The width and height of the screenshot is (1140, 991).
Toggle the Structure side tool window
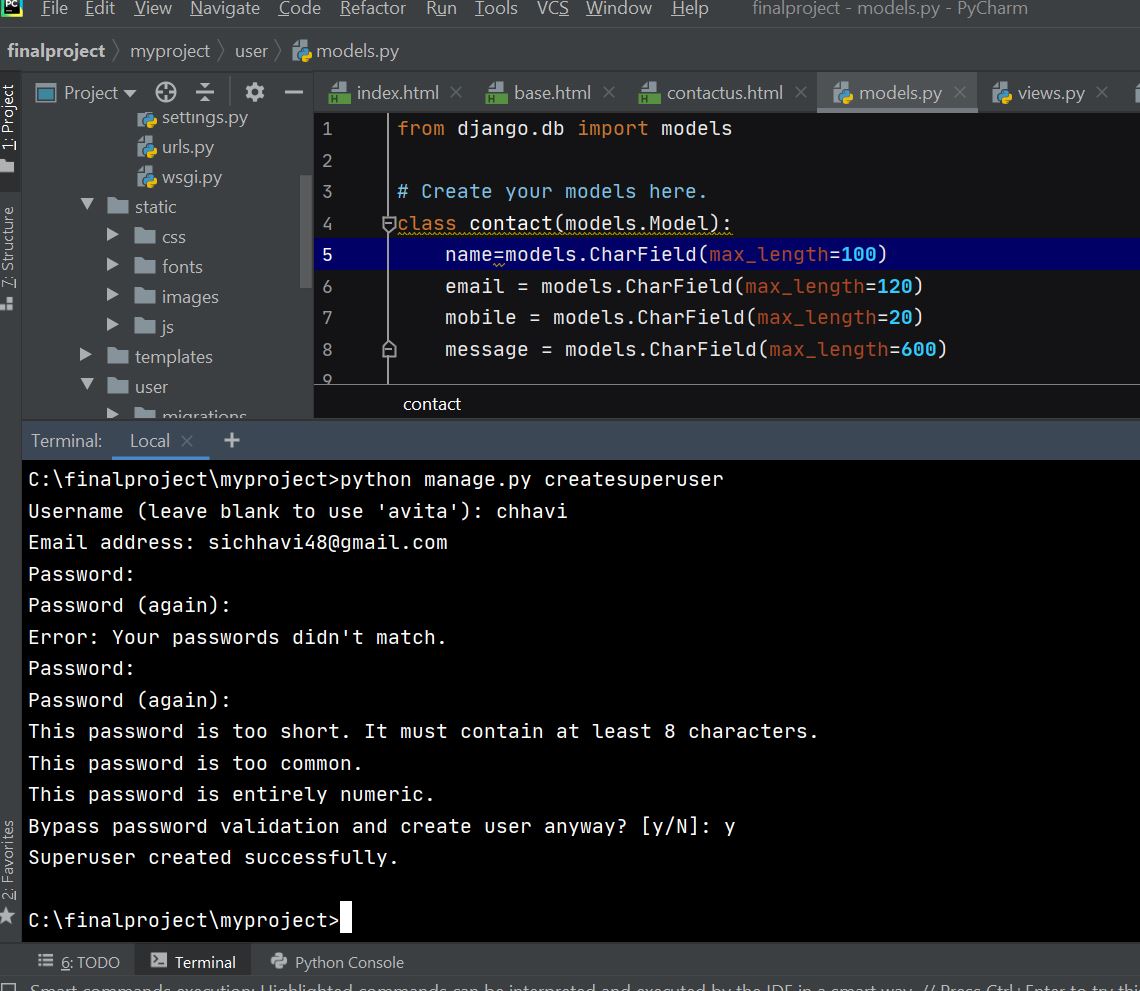click(8, 258)
